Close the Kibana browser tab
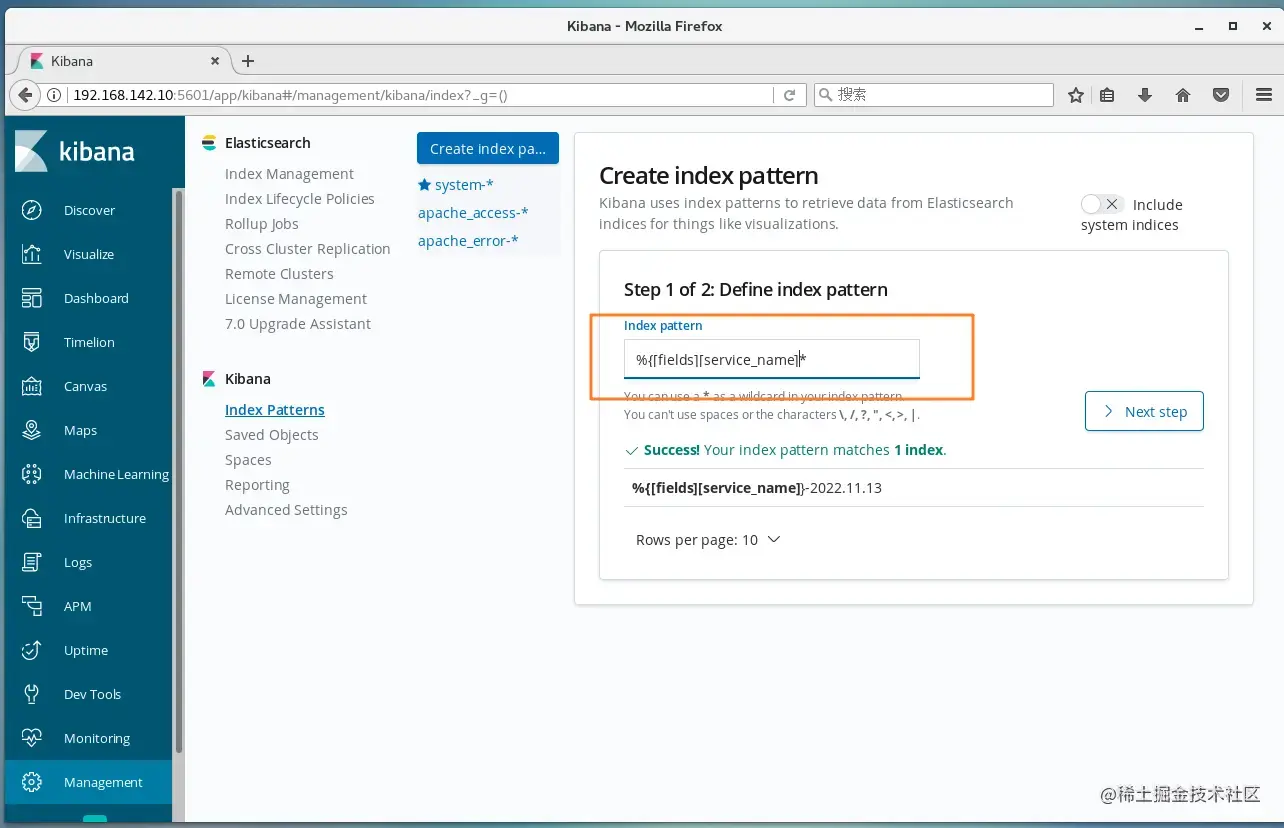This screenshot has width=1284, height=828. coord(214,61)
